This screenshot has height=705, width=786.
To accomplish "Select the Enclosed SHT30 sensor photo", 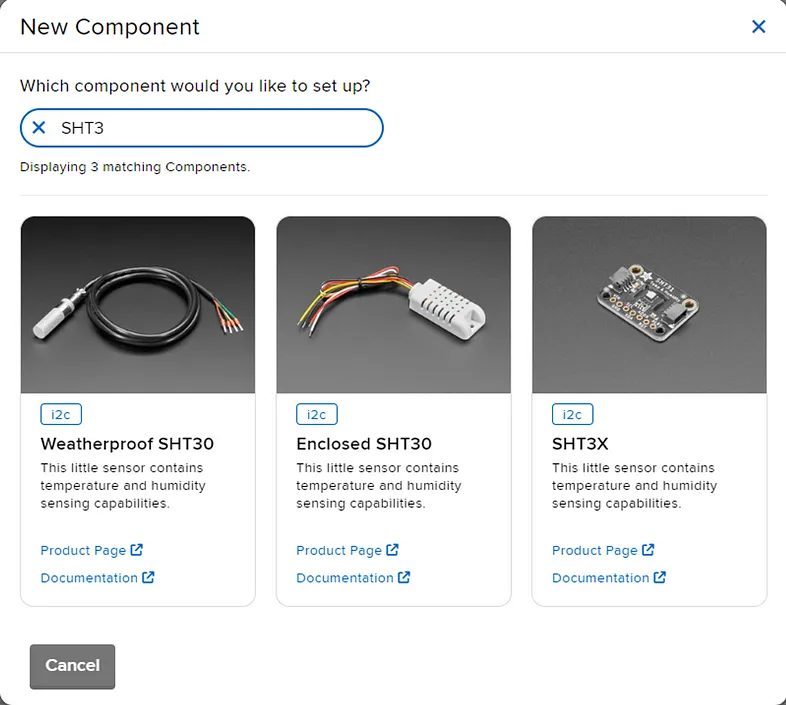I will [x=394, y=305].
